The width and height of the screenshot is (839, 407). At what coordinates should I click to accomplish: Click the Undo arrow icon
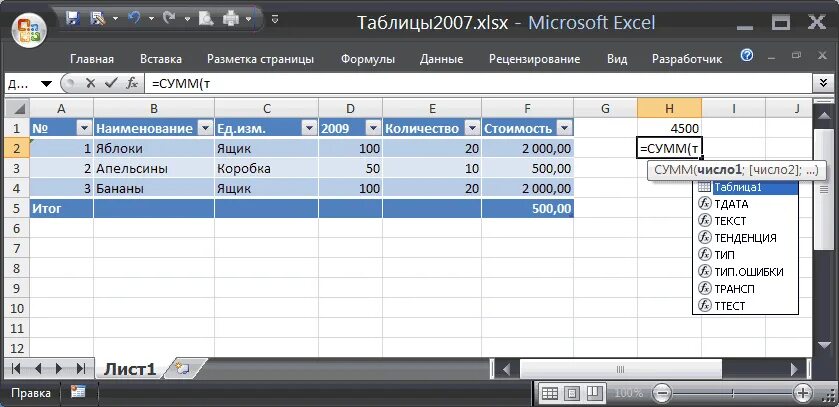pyautogui.click(x=134, y=19)
